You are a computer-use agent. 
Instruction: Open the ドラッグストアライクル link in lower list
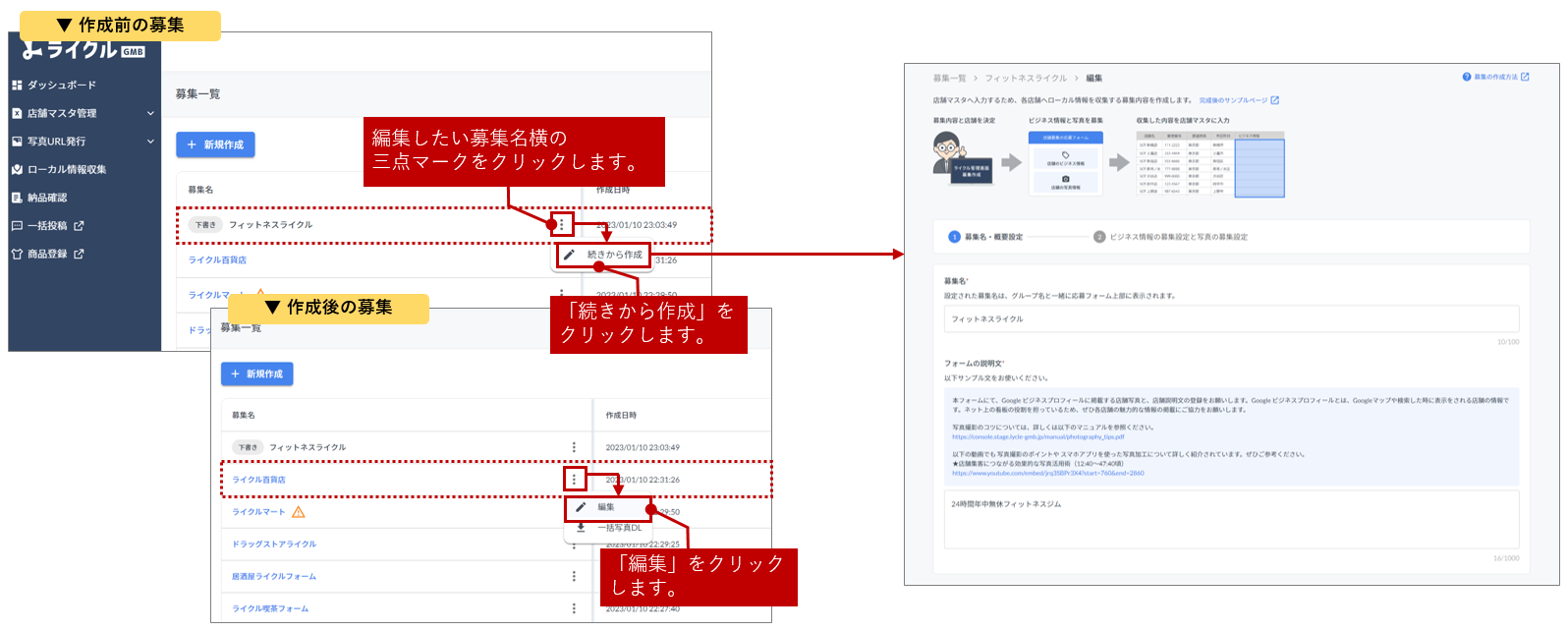coord(274,545)
